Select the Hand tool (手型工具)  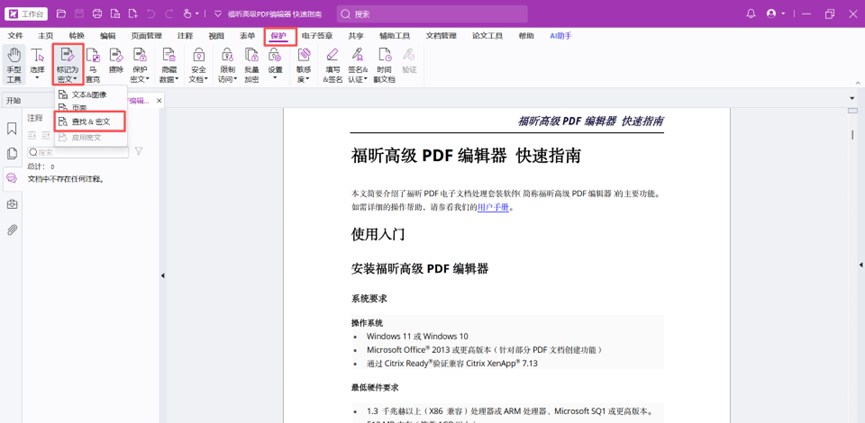13,64
